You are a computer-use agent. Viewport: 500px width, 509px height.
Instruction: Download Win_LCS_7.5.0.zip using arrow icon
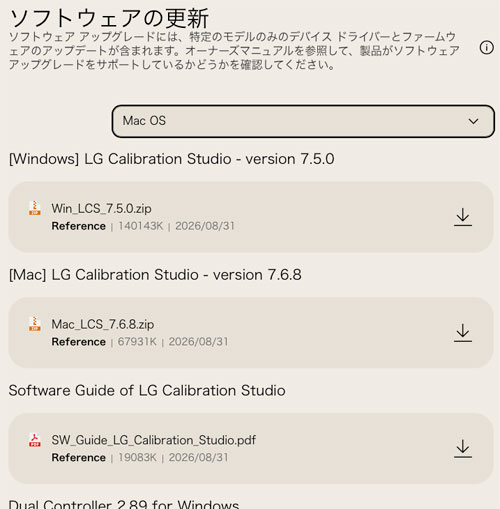(x=463, y=217)
